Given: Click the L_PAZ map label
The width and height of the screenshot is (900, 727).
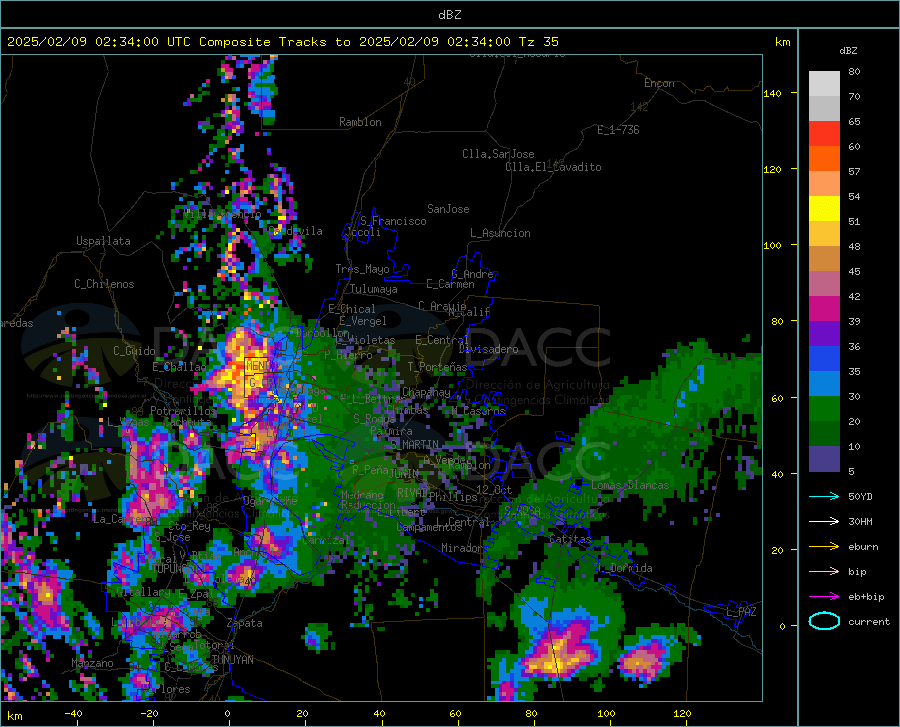Looking at the screenshot, I should pyautogui.click(x=741, y=612).
